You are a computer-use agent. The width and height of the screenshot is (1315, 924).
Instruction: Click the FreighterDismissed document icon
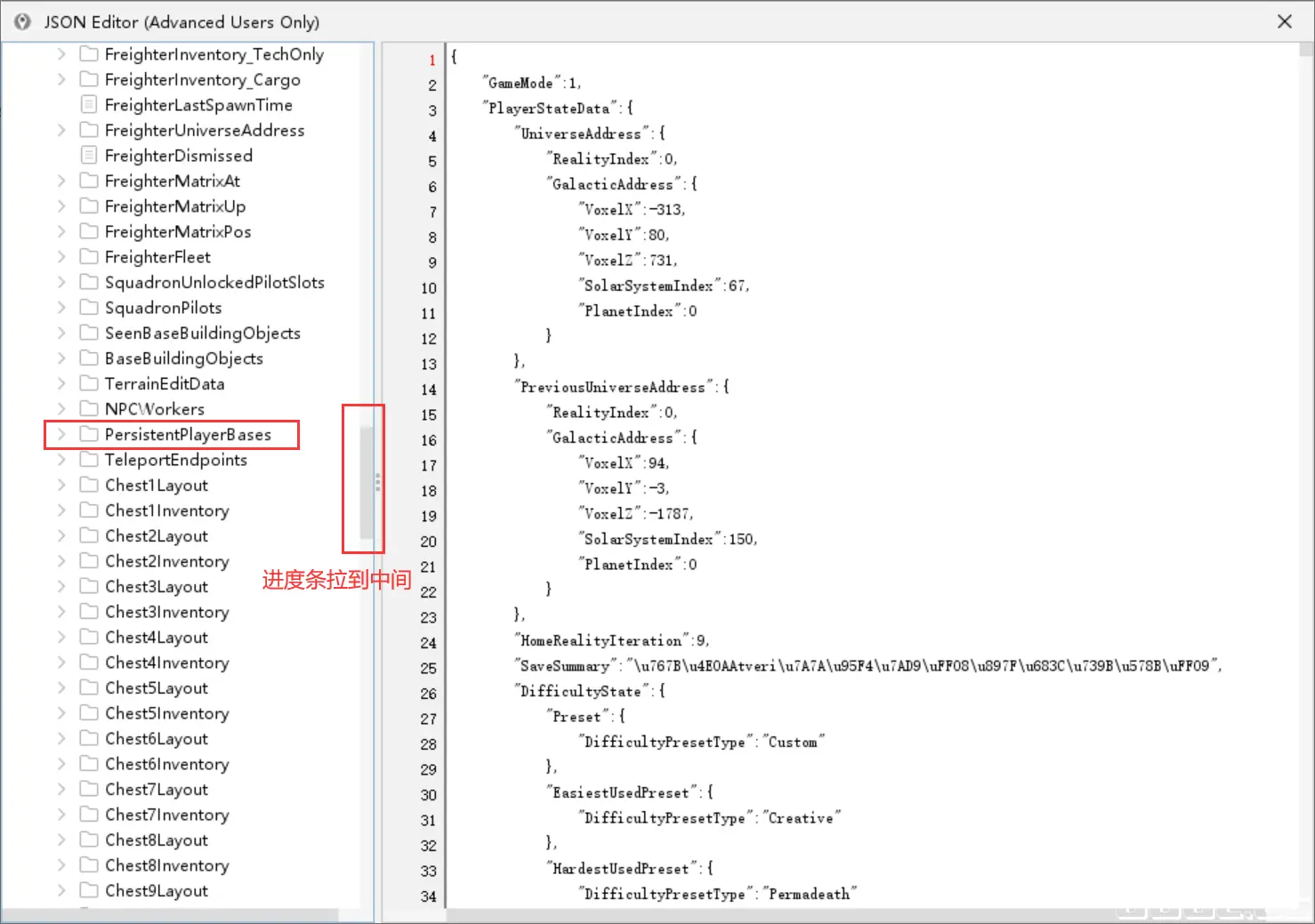pos(88,156)
